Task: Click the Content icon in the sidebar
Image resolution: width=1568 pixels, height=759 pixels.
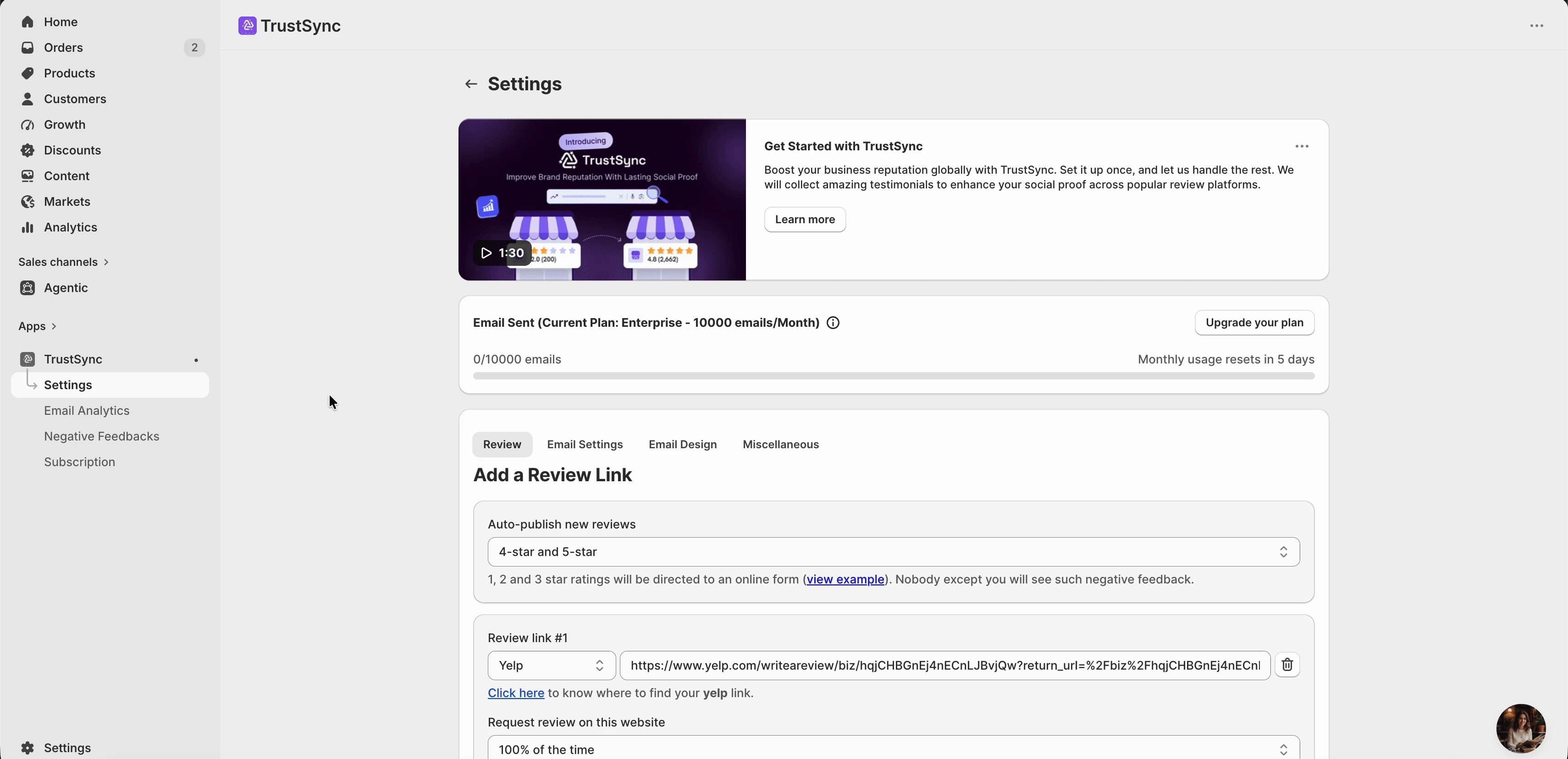Action: coord(28,176)
